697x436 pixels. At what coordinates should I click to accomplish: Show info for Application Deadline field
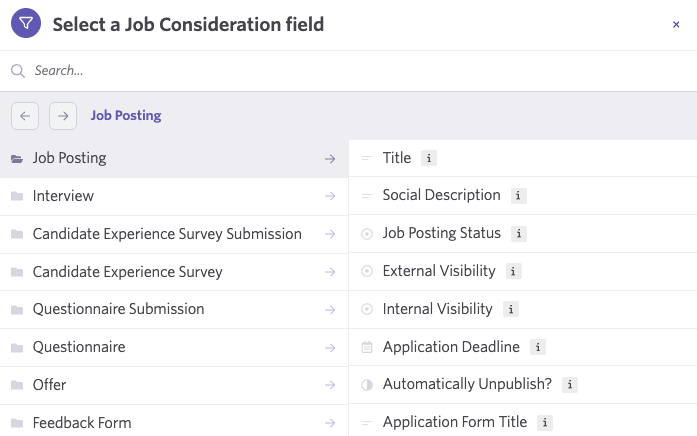[538, 348]
